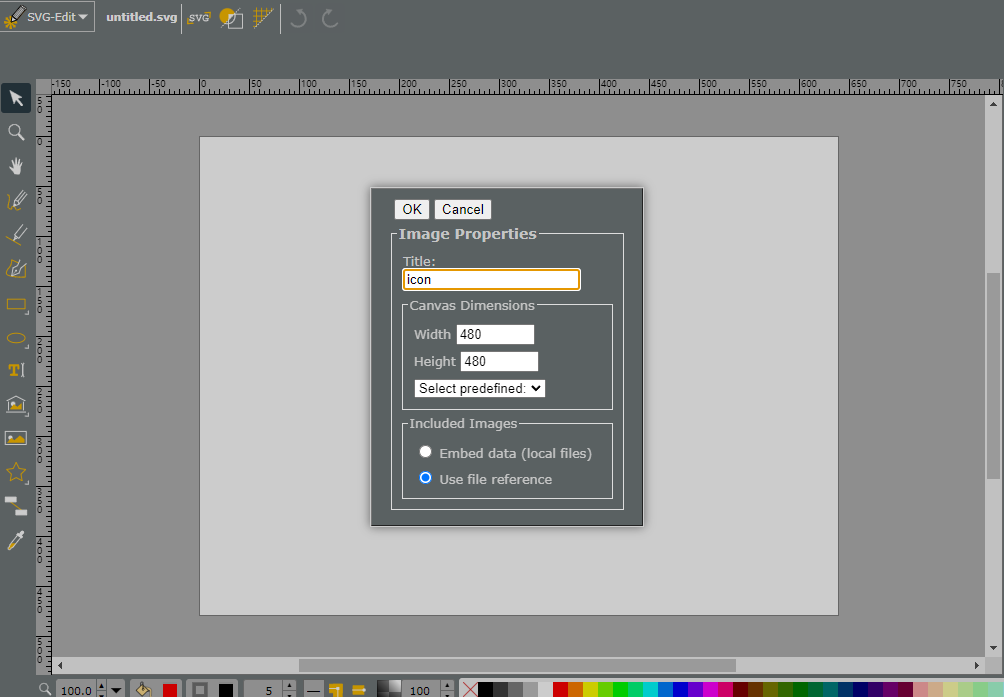Click the Undo arrow in top toolbar

point(298,18)
